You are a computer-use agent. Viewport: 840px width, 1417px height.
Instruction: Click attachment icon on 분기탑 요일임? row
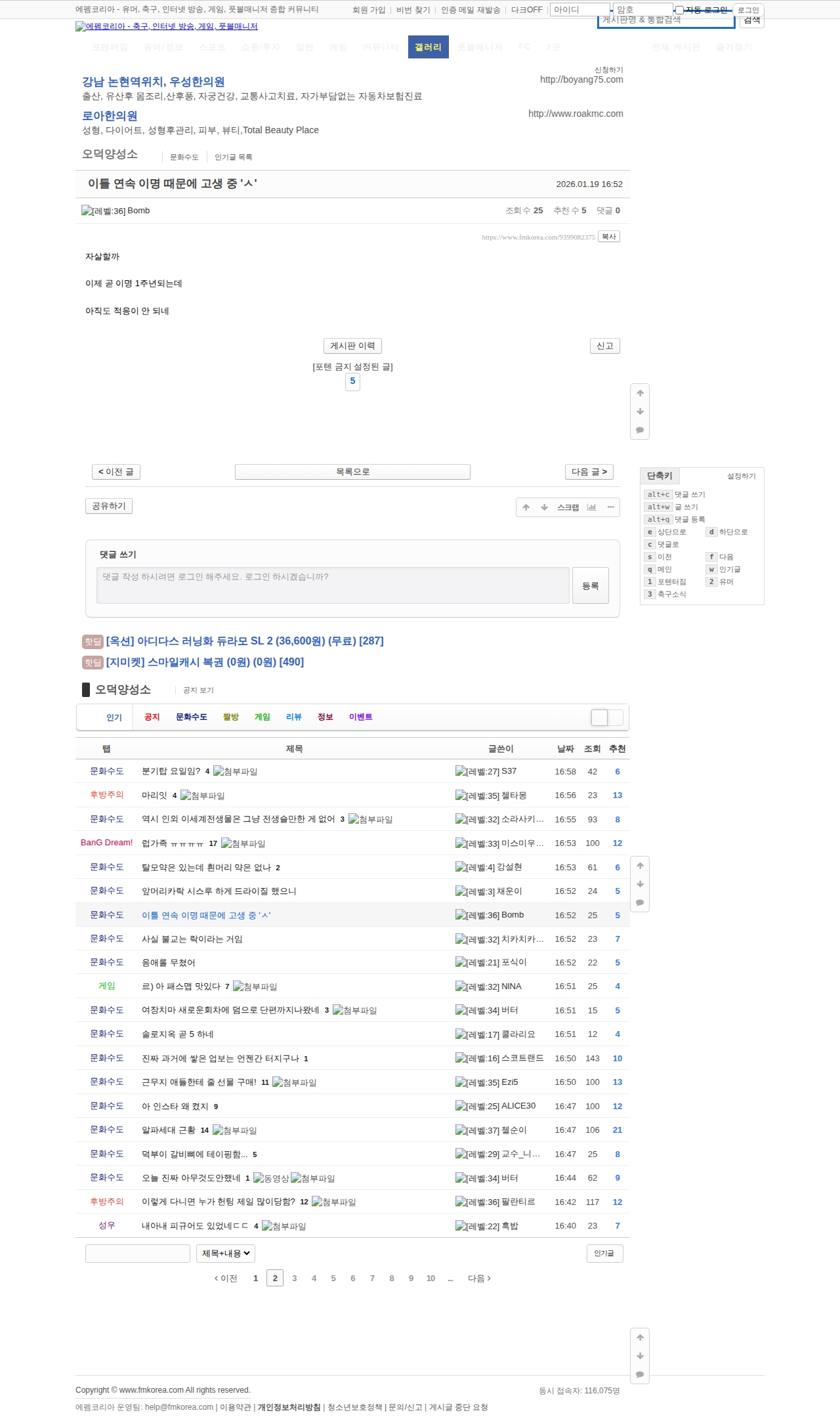coord(235,771)
